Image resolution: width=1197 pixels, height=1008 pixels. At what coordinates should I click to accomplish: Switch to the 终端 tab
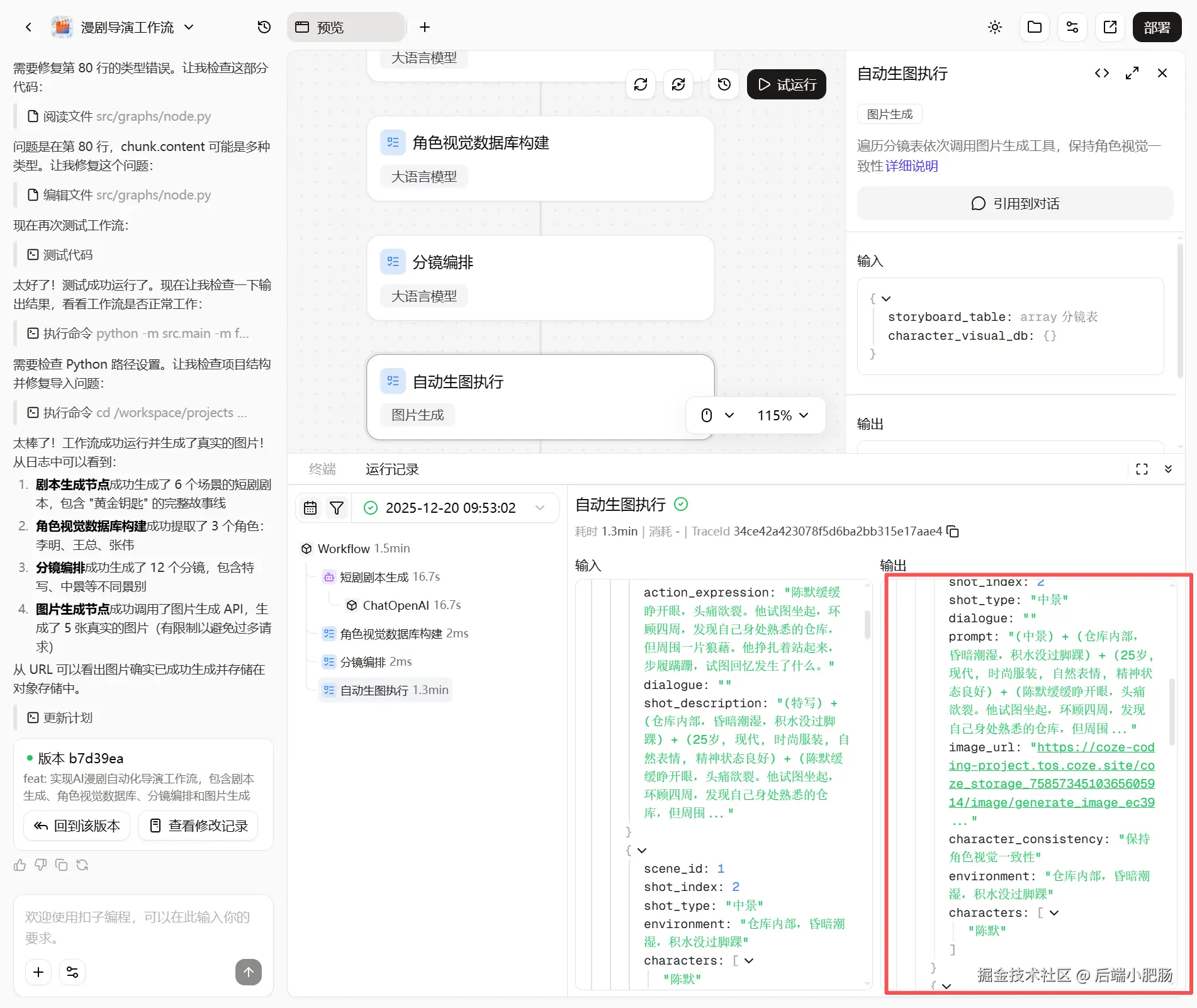[x=322, y=469]
